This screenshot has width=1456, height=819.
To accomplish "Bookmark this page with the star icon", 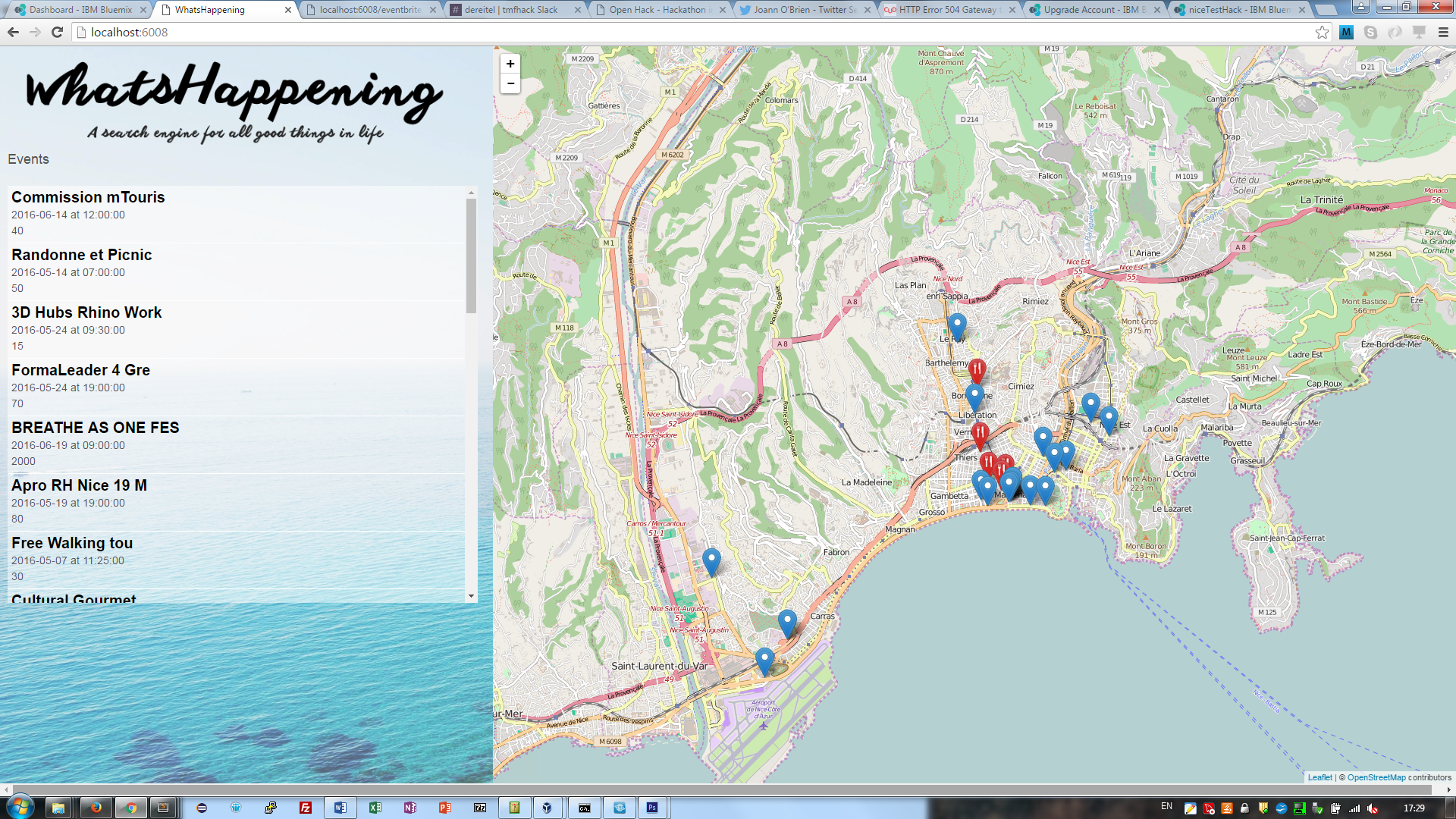I will 1322,32.
